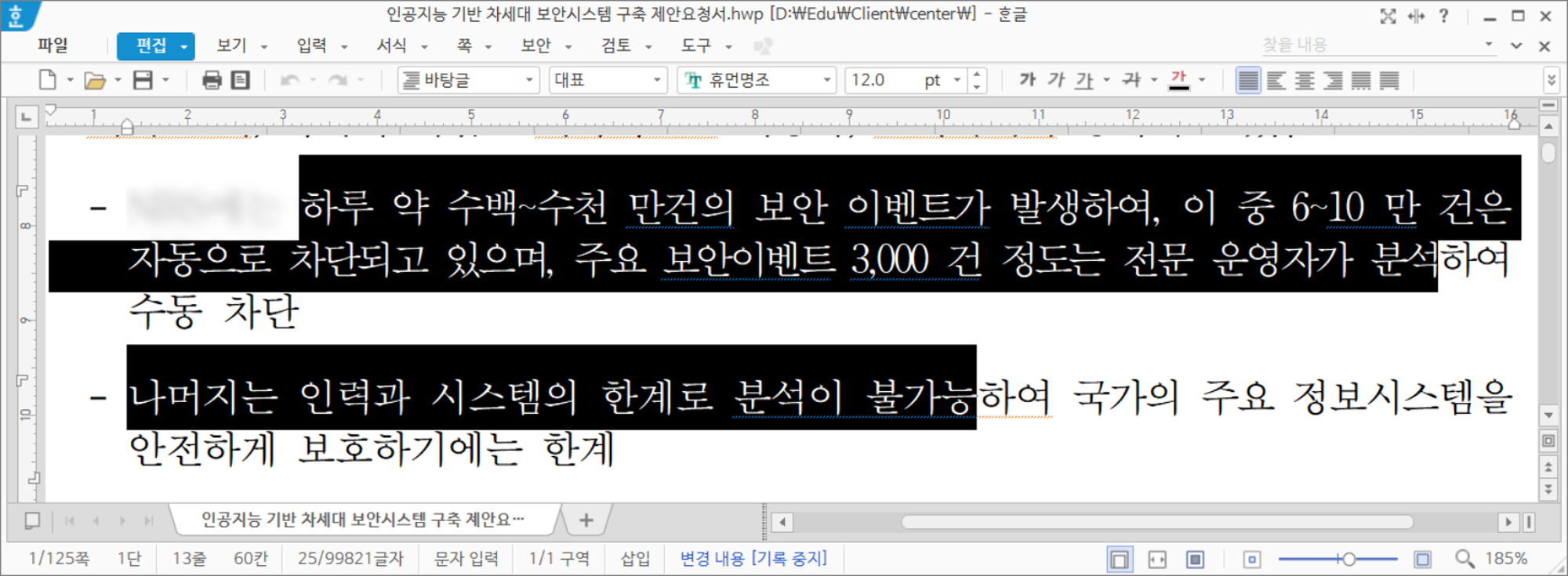Align paragraph to the left
Viewport: 1568px width, 576px height.
tap(1276, 80)
